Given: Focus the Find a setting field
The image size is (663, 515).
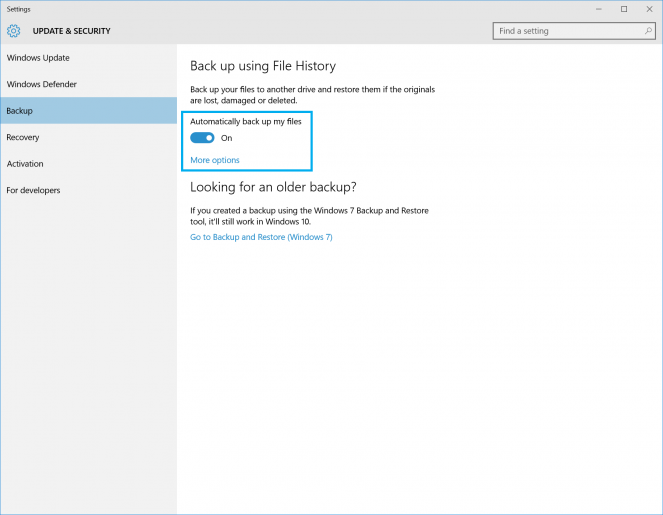Looking at the screenshot, I should tap(574, 31).
